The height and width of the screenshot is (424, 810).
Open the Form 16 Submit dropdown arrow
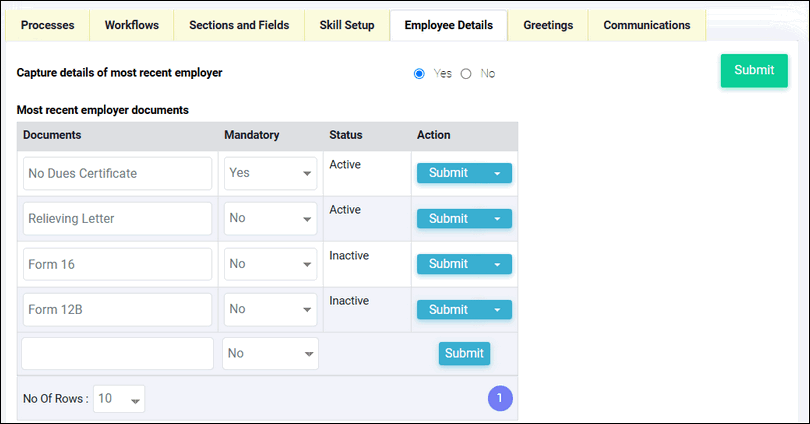tap(497, 264)
